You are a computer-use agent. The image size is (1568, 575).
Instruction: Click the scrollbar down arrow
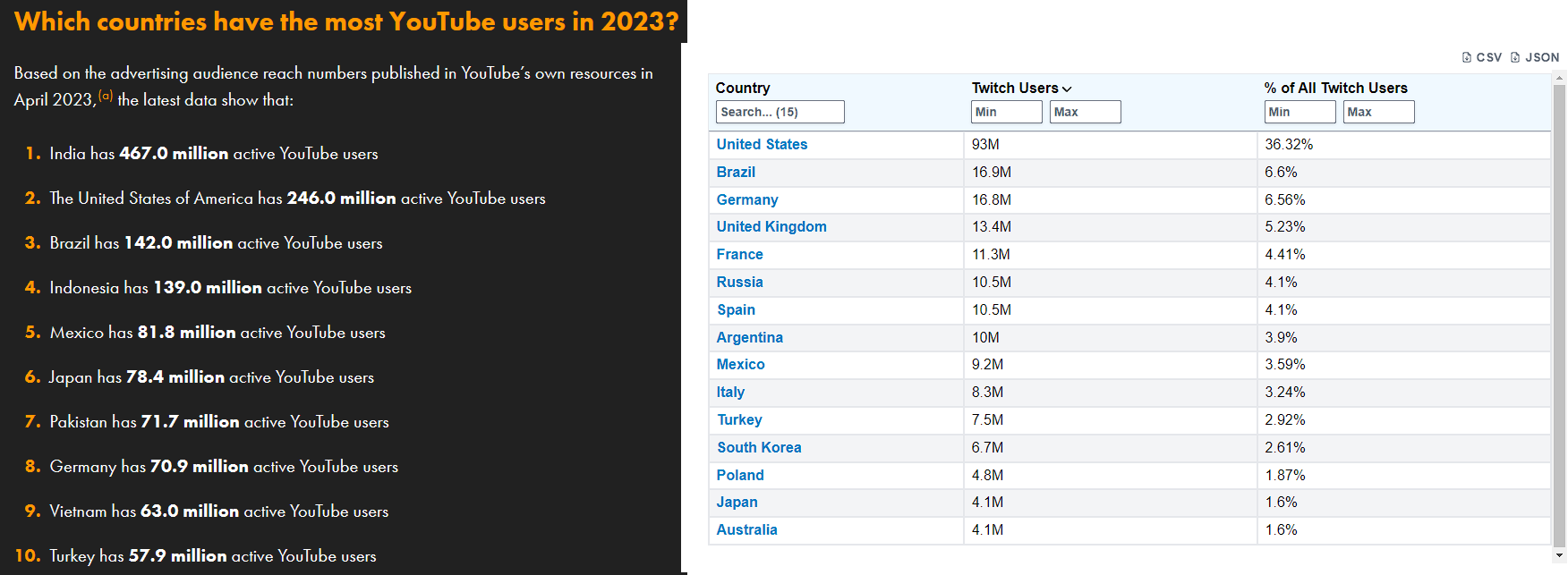[1560, 554]
